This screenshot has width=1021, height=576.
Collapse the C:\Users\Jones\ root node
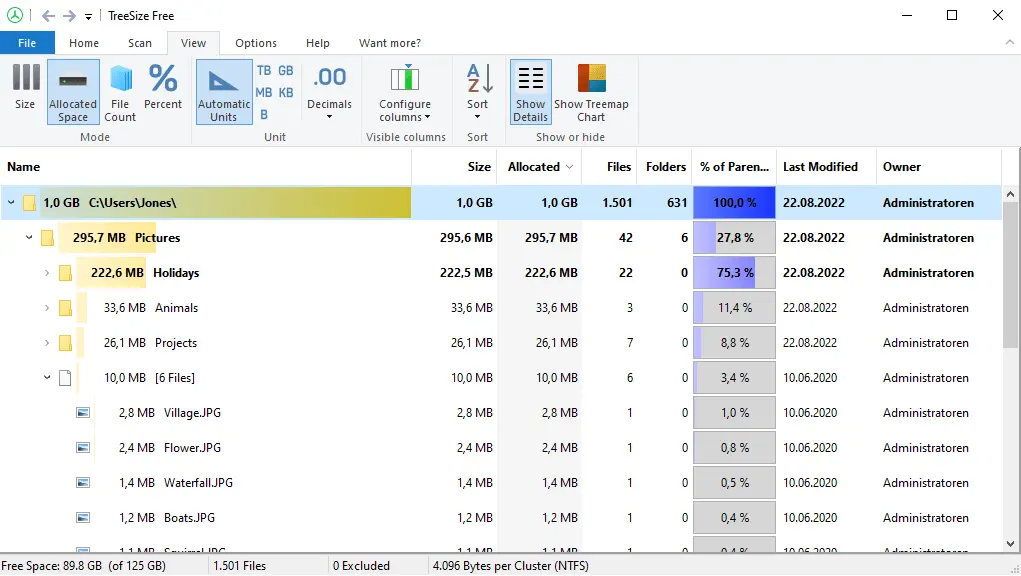point(10,202)
